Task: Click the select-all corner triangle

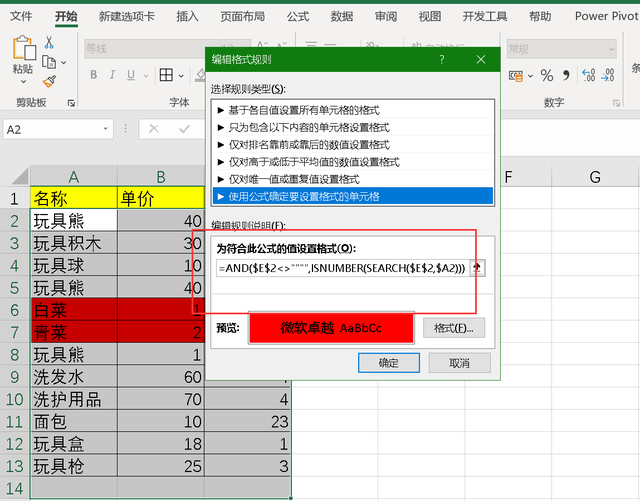Action: point(20,176)
